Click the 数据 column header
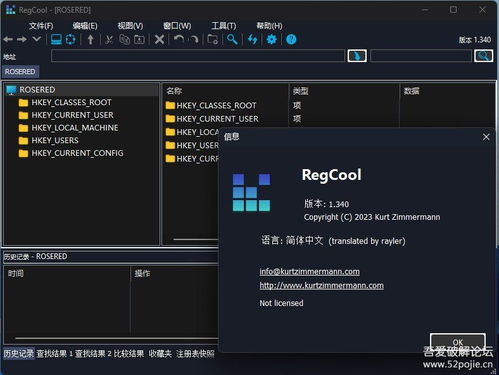 [411, 91]
